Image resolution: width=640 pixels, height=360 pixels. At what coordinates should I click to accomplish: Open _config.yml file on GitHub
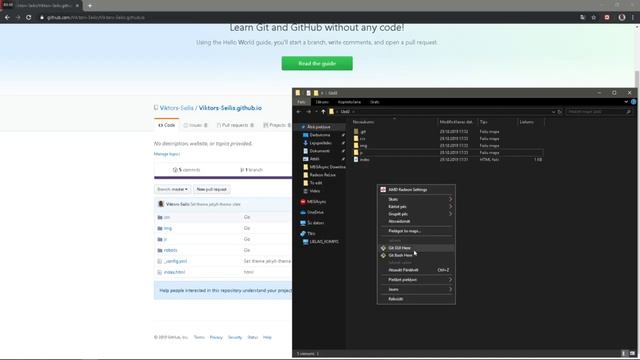[176, 261]
